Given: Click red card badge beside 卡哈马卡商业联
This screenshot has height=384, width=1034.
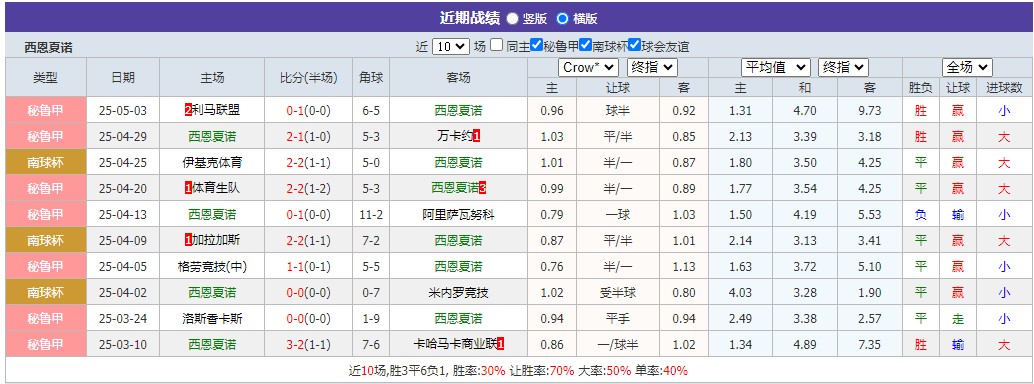Looking at the screenshot, I should coord(501,344).
